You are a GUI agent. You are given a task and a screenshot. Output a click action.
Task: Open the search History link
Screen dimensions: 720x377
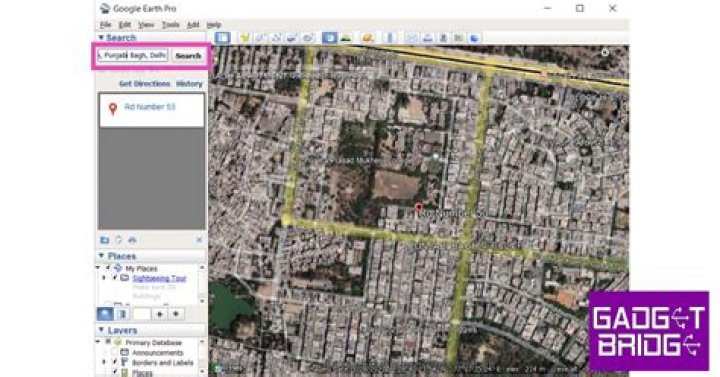(189, 84)
